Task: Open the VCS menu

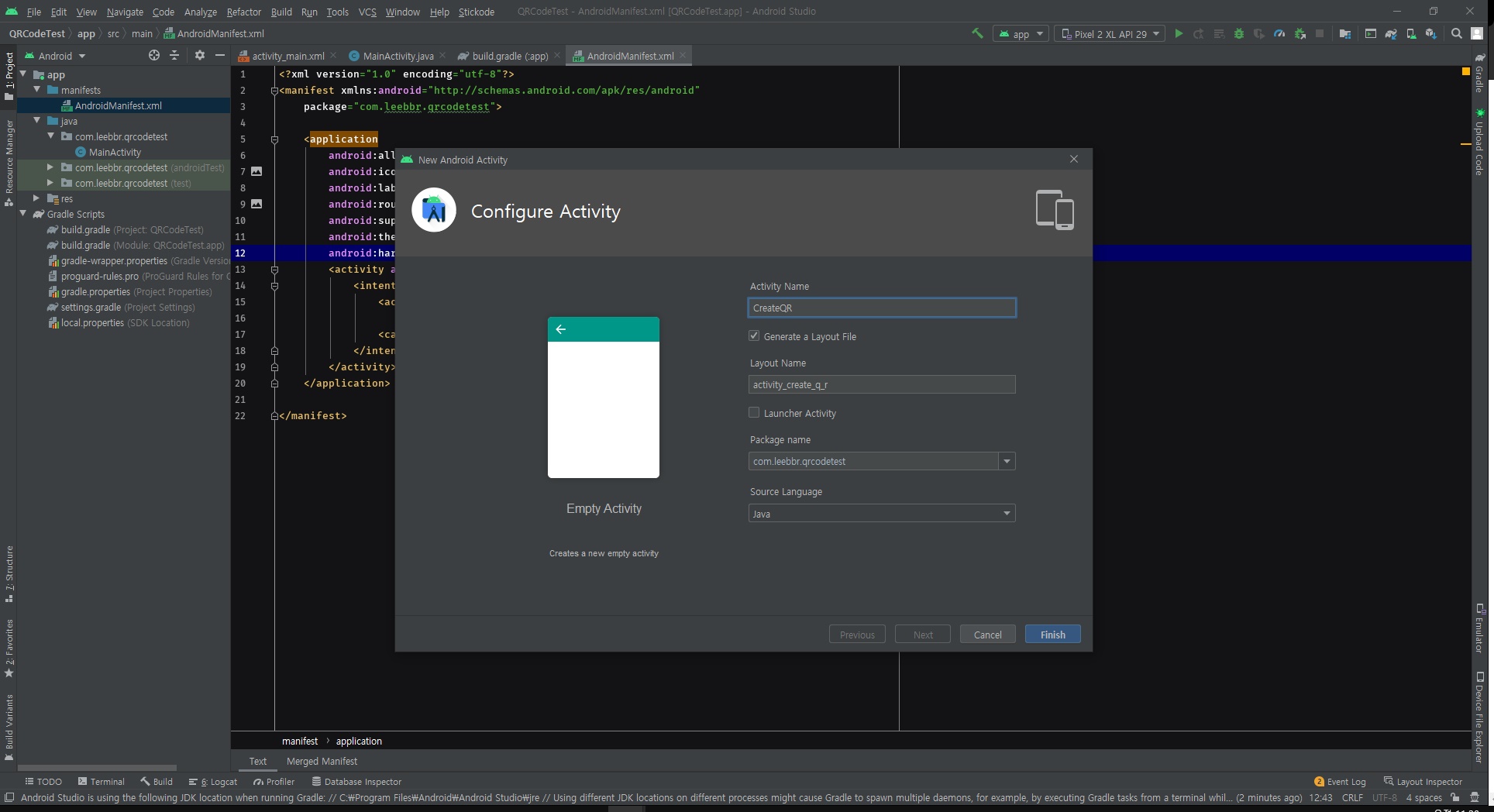Action: [367, 12]
